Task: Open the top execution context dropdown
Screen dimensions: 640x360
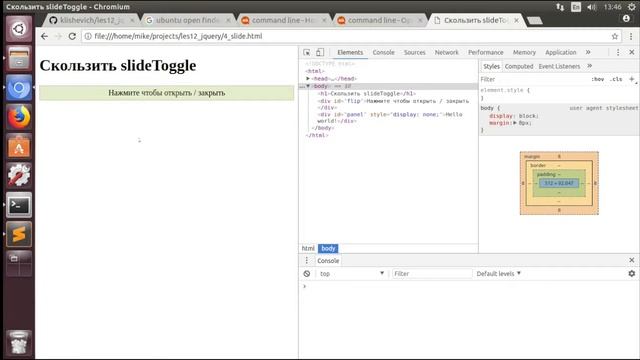Action: click(x=352, y=273)
